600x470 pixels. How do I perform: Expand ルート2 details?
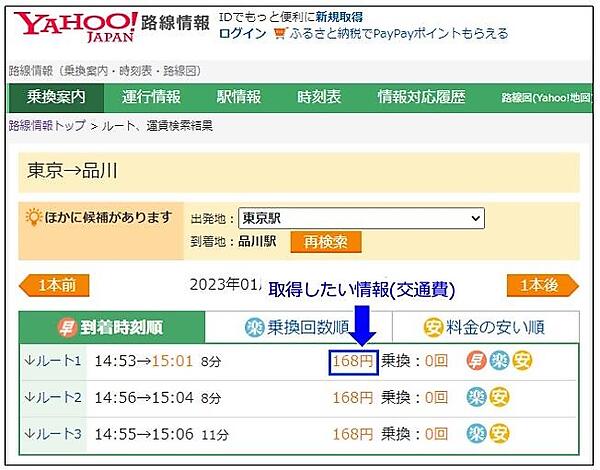pos(53,397)
